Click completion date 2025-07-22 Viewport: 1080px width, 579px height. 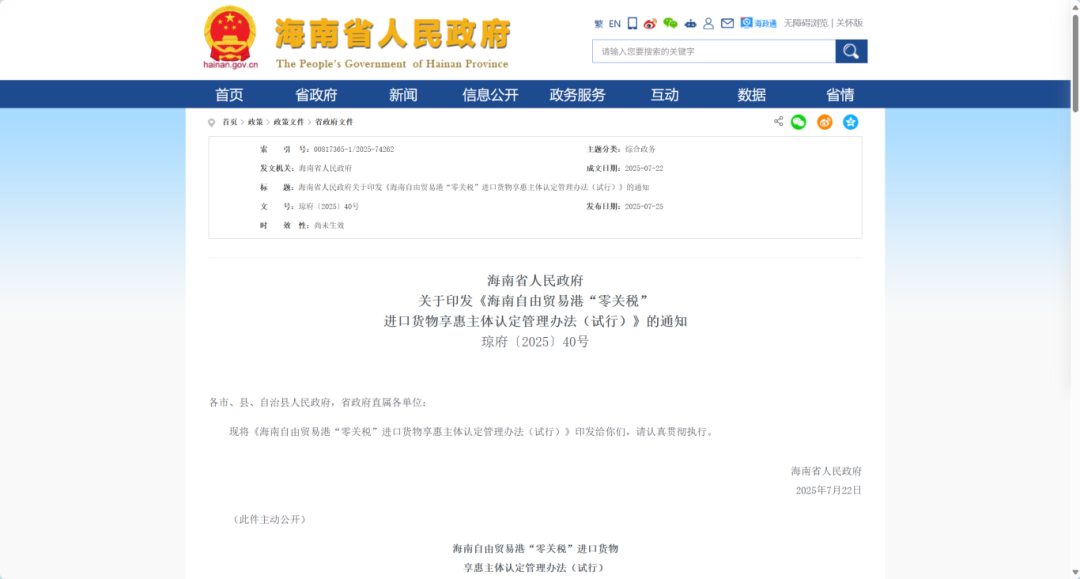click(644, 168)
